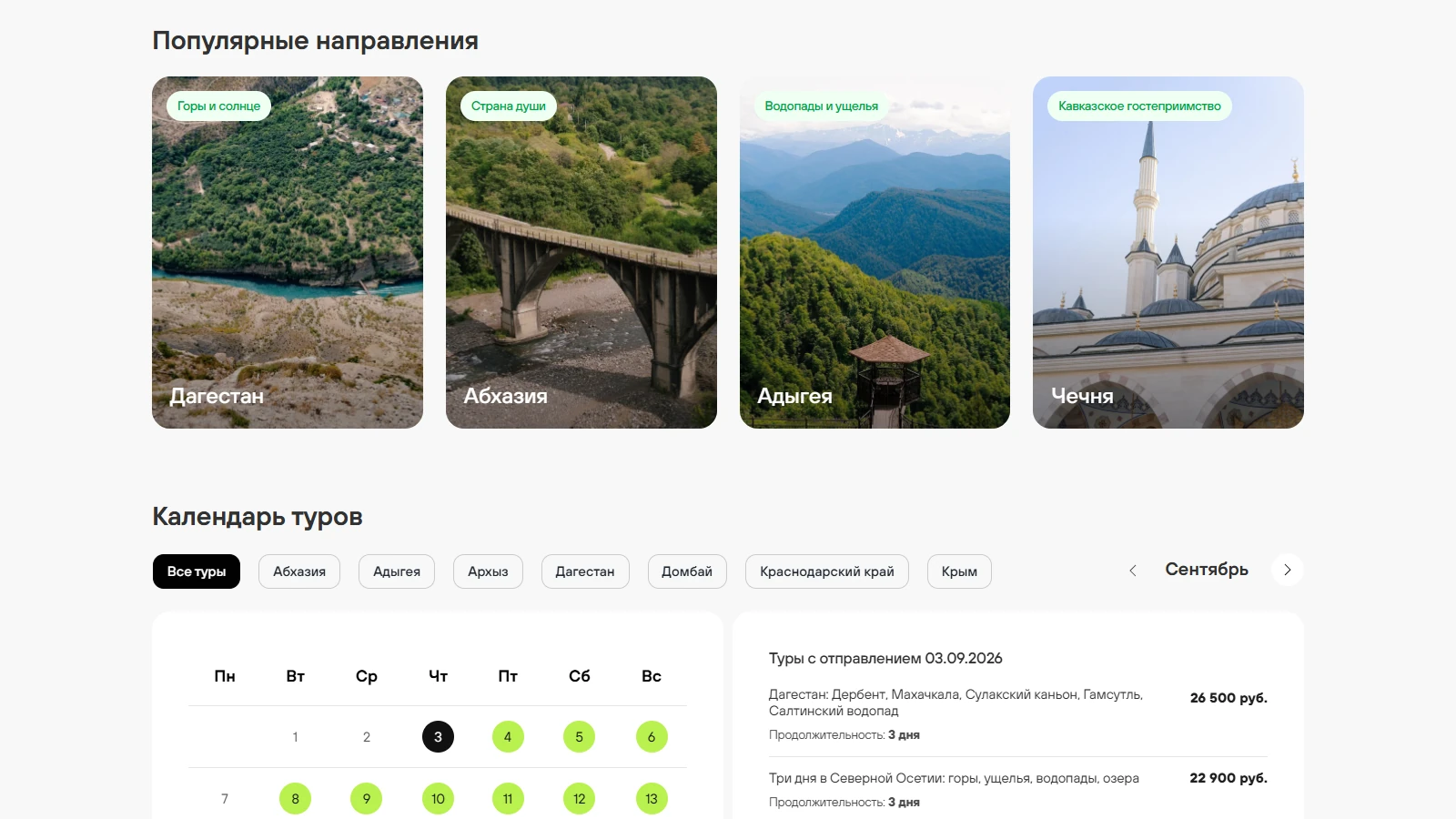The image size is (1456, 819).
Task: Filter tours by Краснодарский край
Action: click(x=827, y=571)
